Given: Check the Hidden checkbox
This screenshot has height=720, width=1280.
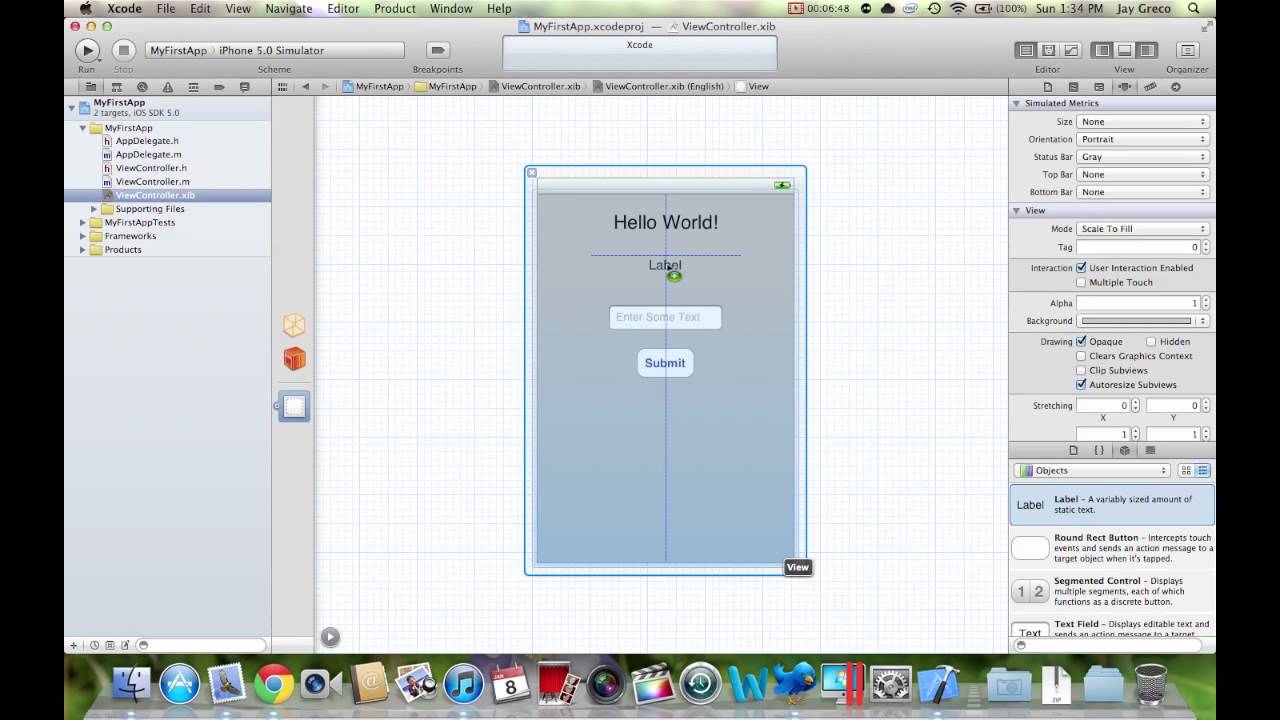Looking at the screenshot, I should point(1151,341).
